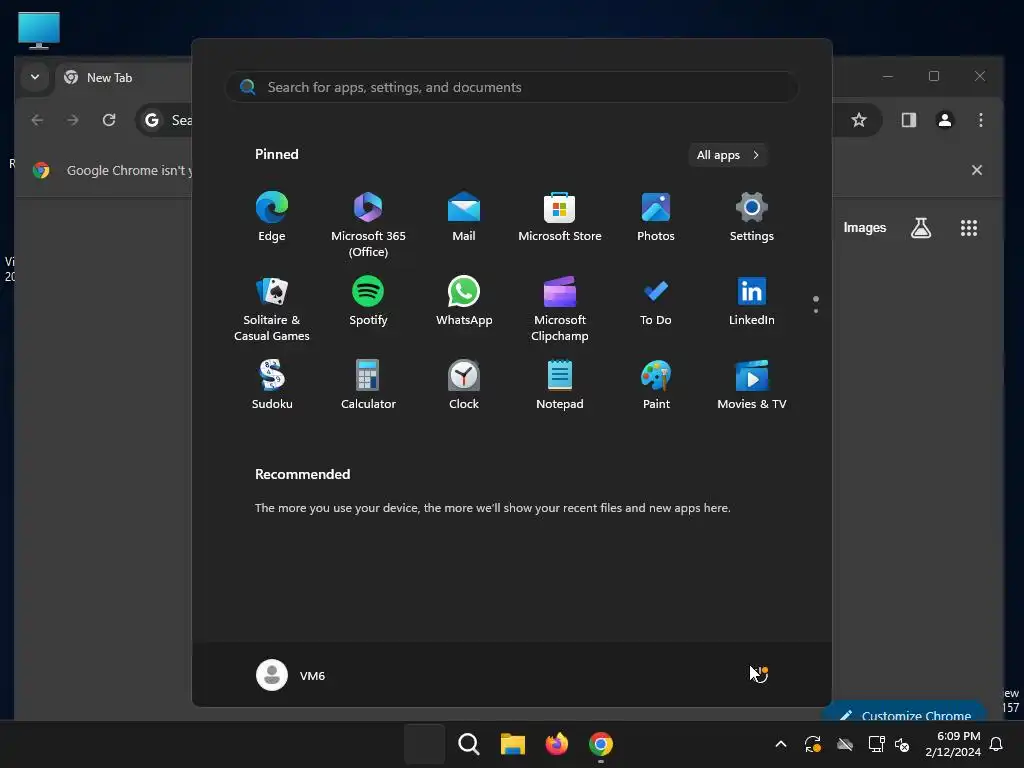Click the OneDrive tray icon
Viewport: 1024px width, 768px height.
tap(845, 744)
